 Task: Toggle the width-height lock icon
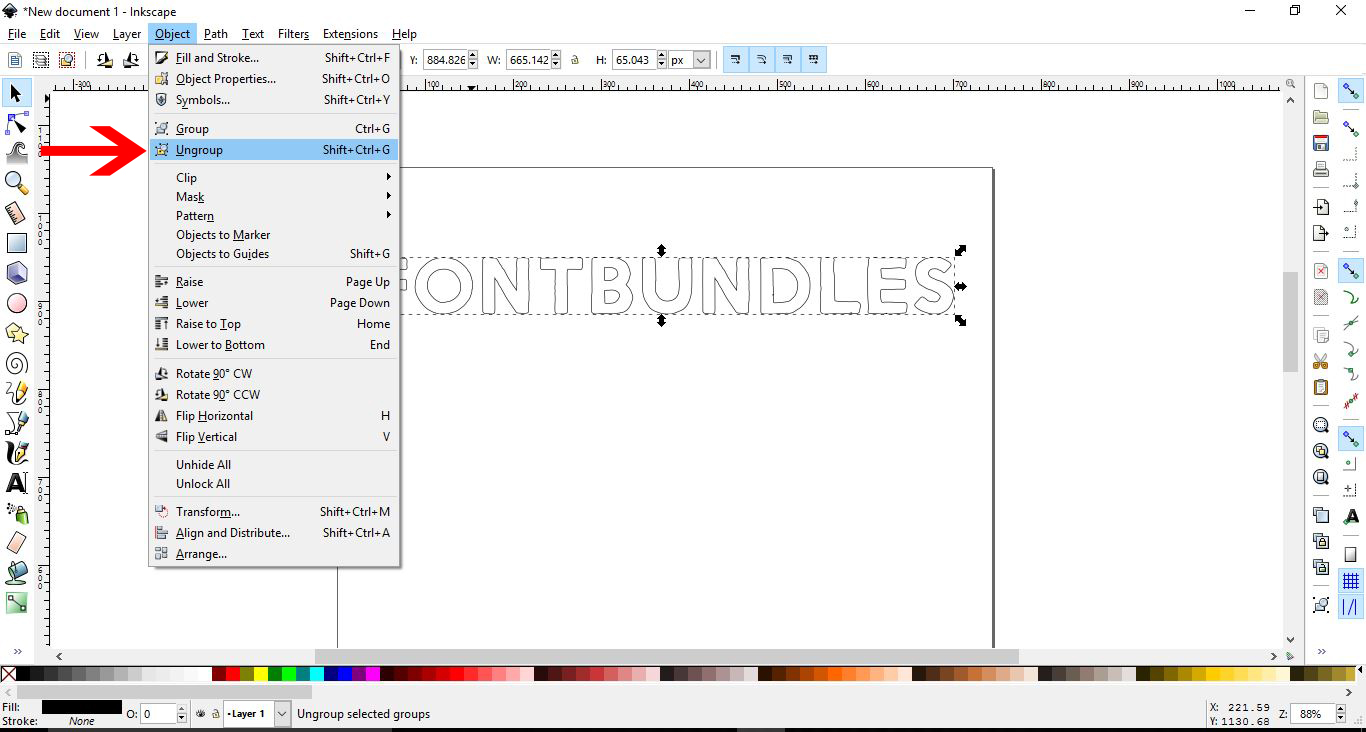(575, 60)
